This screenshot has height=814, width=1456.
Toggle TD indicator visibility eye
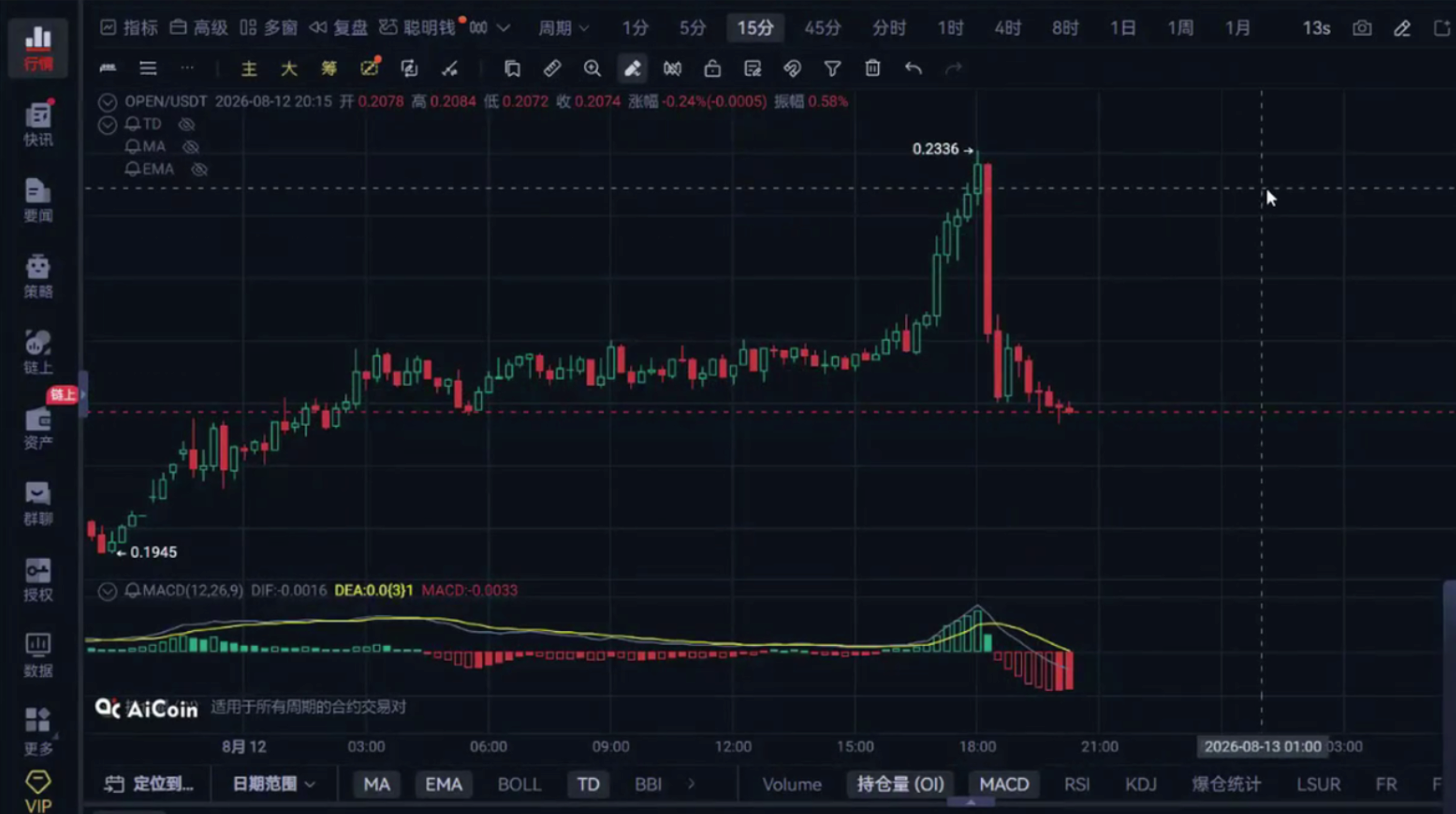coord(186,124)
